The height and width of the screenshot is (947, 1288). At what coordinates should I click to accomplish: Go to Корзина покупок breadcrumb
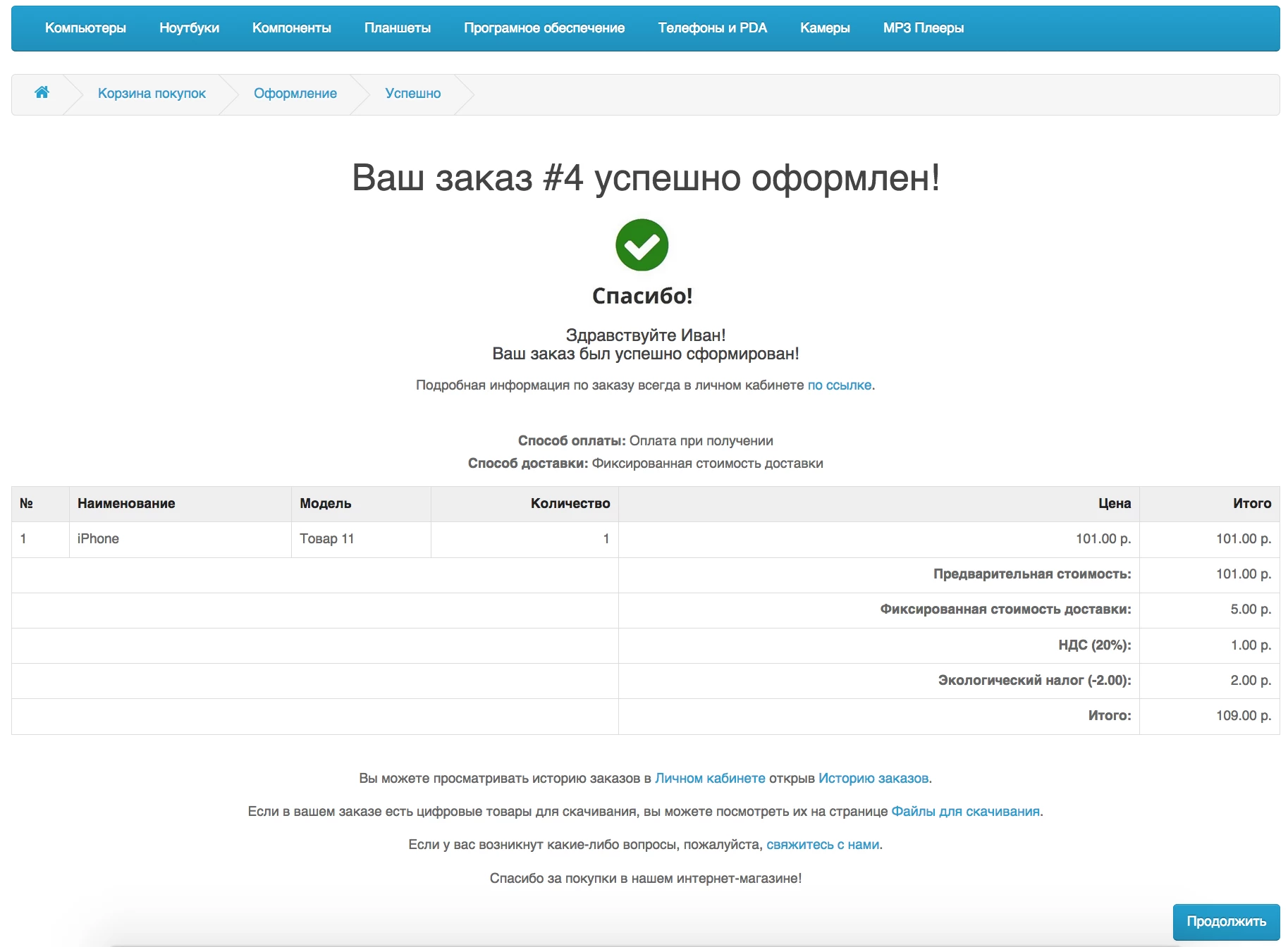pyautogui.click(x=152, y=94)
